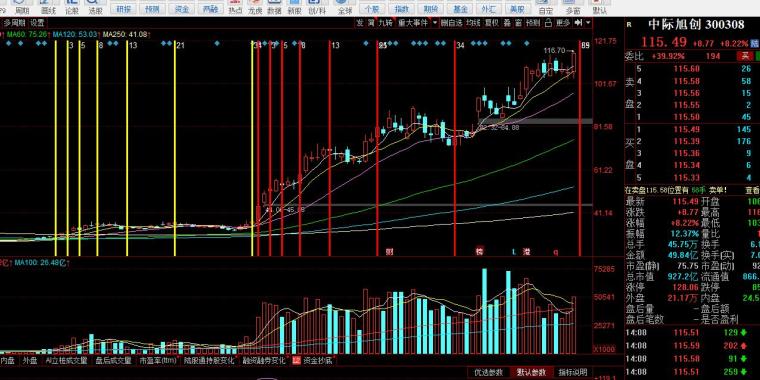Open the 更多 more options menu
760x380 pixels.
pyautogui.click(x=563, y=22)
